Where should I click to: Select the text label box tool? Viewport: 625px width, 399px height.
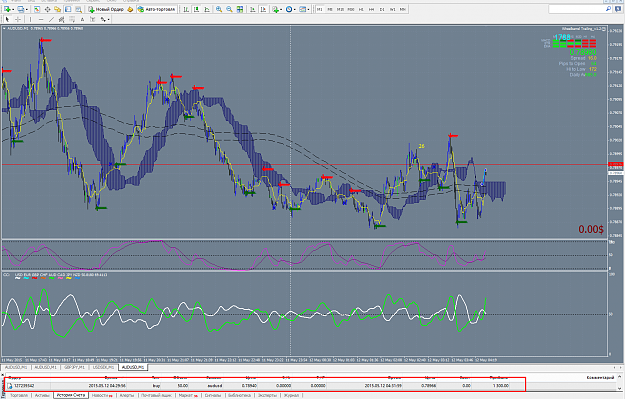[92, 19]
